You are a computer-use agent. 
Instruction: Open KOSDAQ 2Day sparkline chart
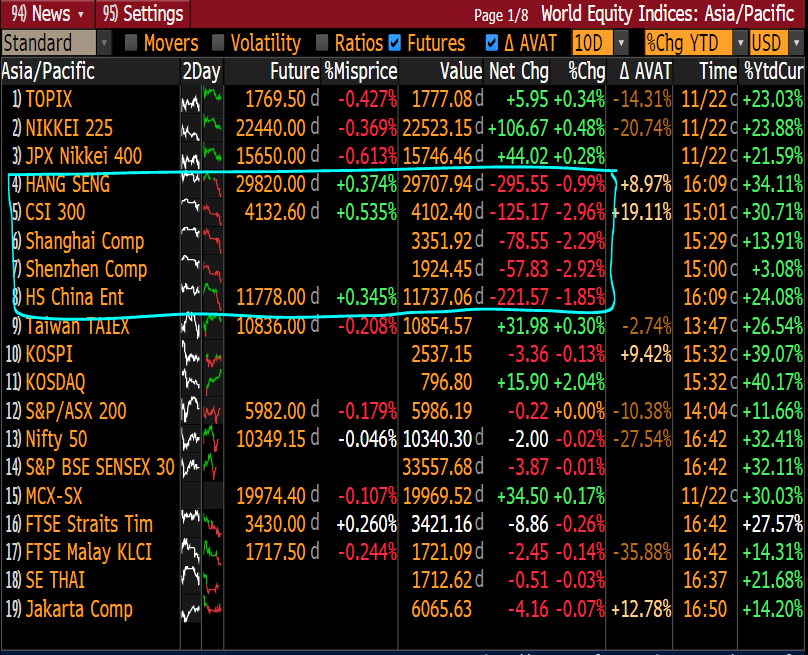(201, 382)
